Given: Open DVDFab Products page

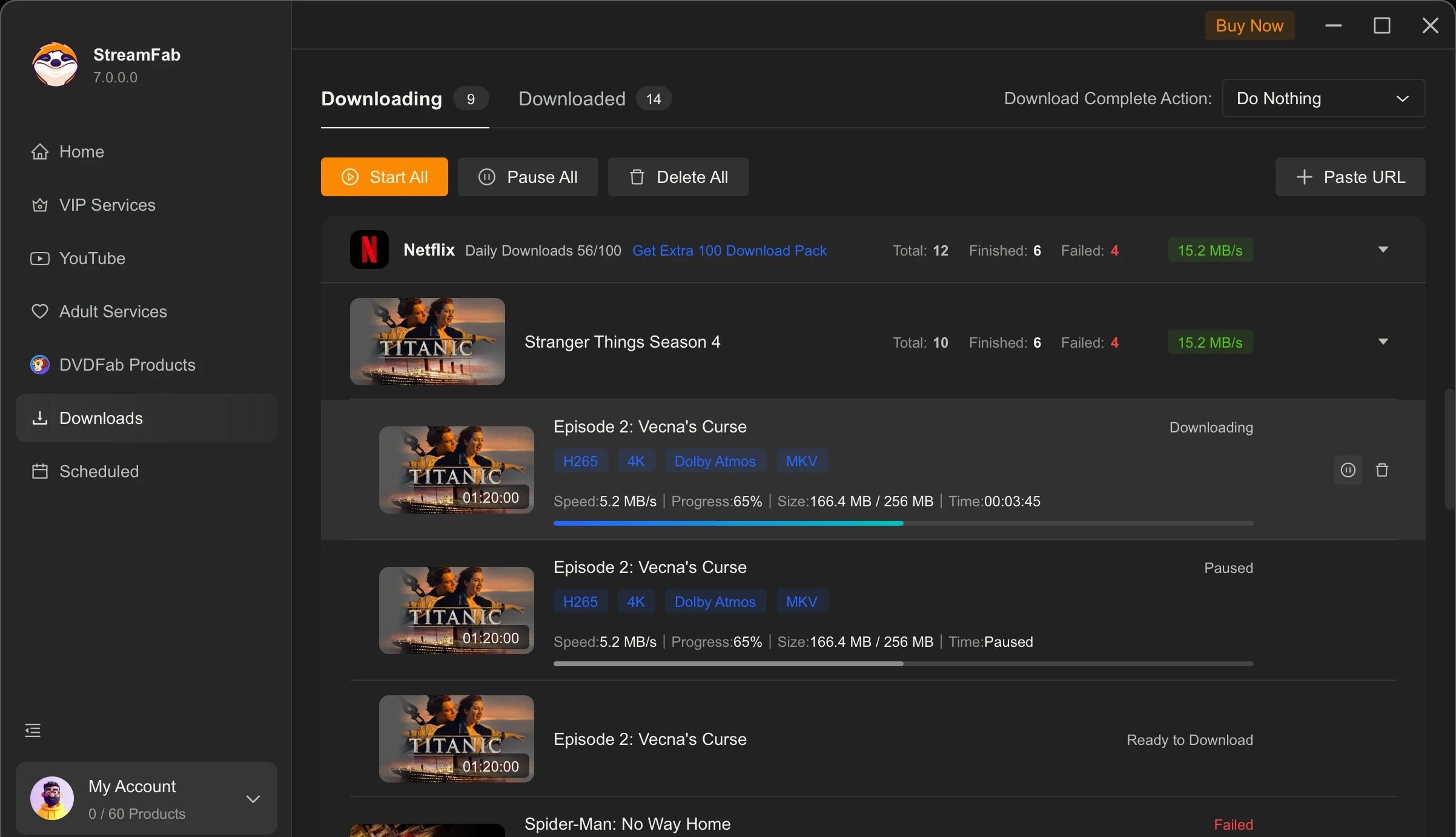Looking at the screenshot, I should tap(147, 365).
